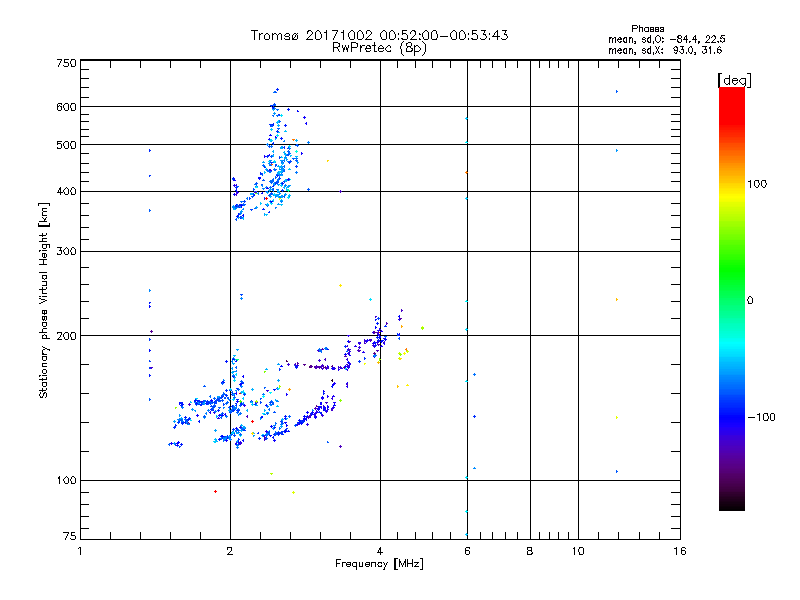Click the yellow data point at 250 km
This screenshot has height=600, width=800.
click(x=340, y=286)
